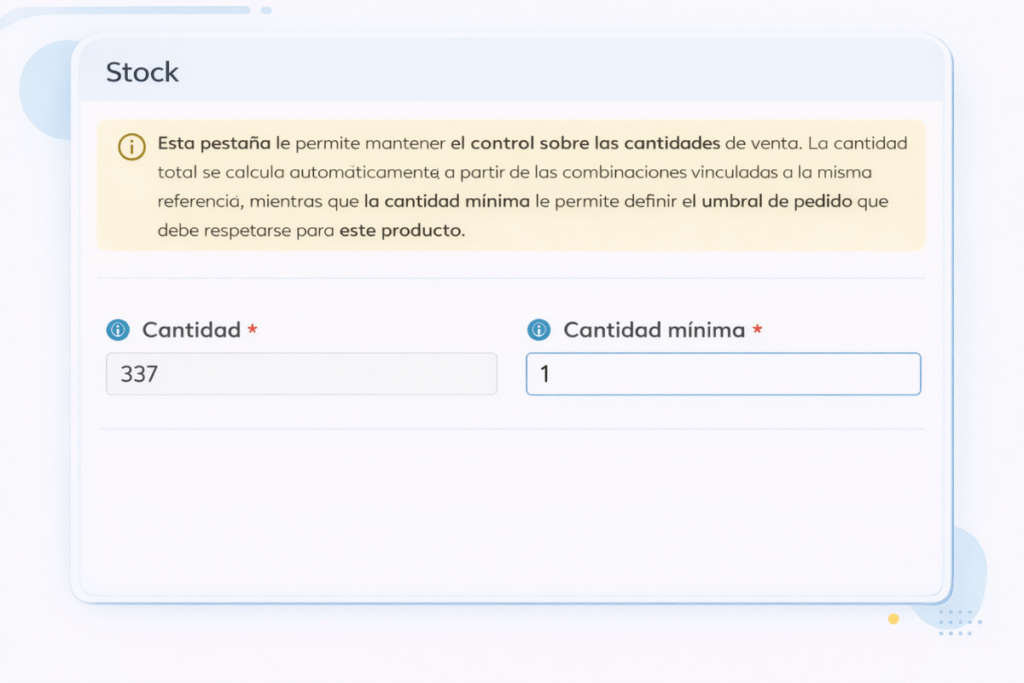The image size is (1024, 683).
Task: Click the Stock panel heading
Action: click(142, 72)
